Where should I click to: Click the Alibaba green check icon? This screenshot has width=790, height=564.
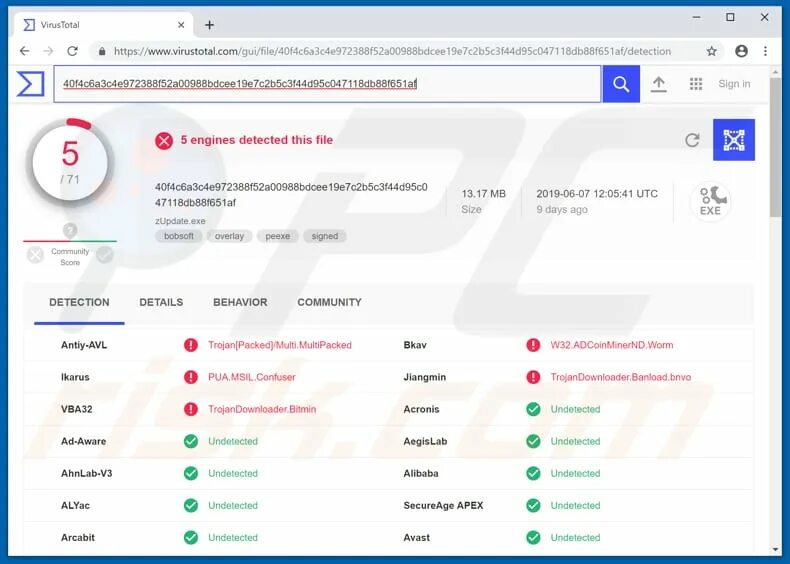click(533, 473)
